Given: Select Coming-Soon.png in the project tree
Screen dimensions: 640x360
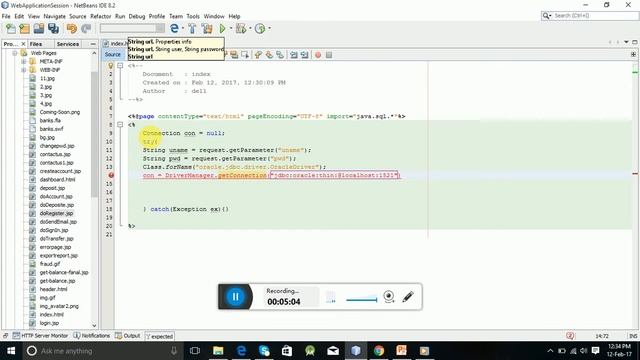Looking at the screenshot, I should (60, 112).
